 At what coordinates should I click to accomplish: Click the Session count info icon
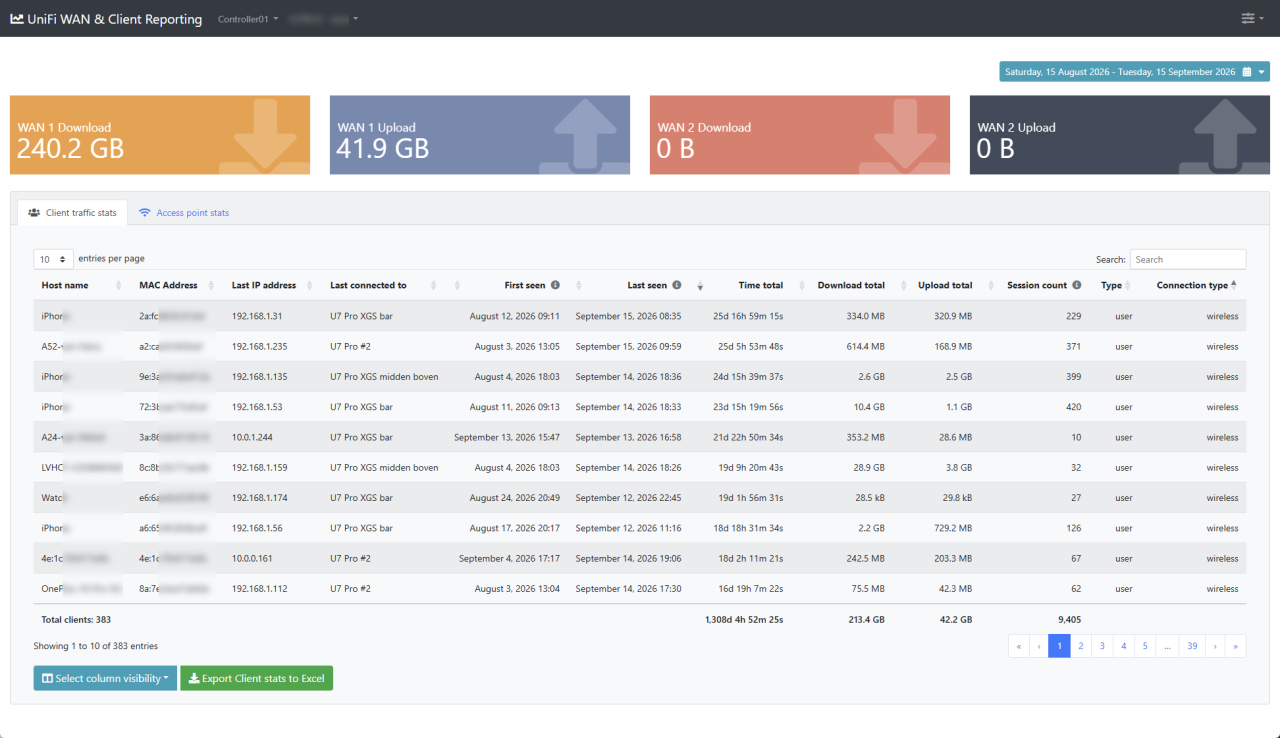click(1077, 285)
